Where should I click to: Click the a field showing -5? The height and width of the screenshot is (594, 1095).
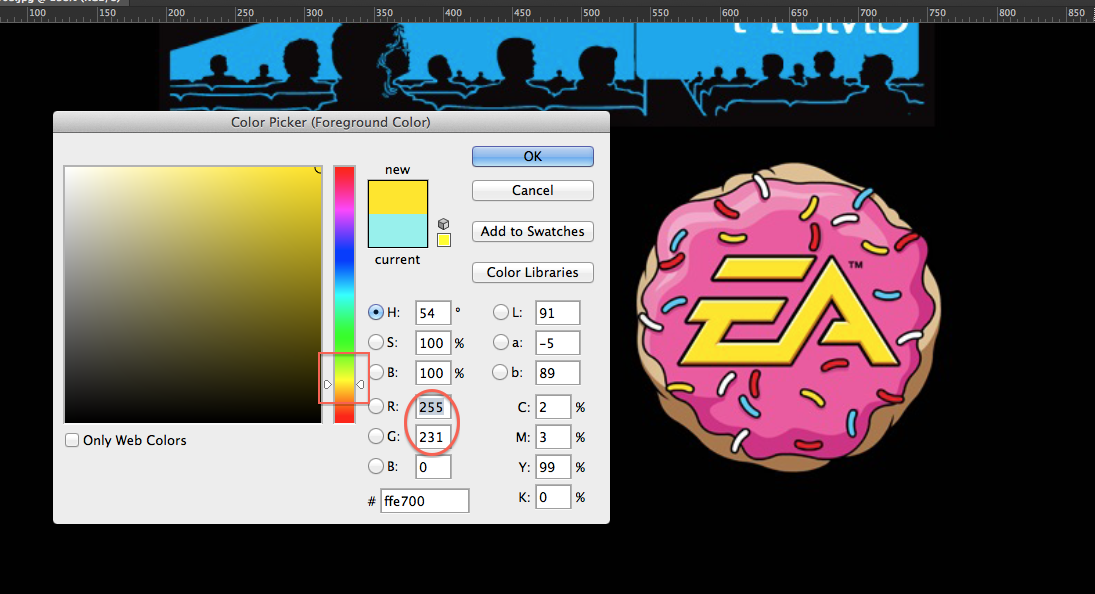point(557,343)
